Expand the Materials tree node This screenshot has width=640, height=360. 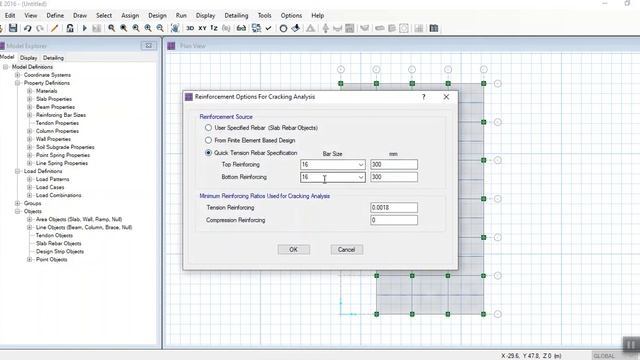point(29,91)
